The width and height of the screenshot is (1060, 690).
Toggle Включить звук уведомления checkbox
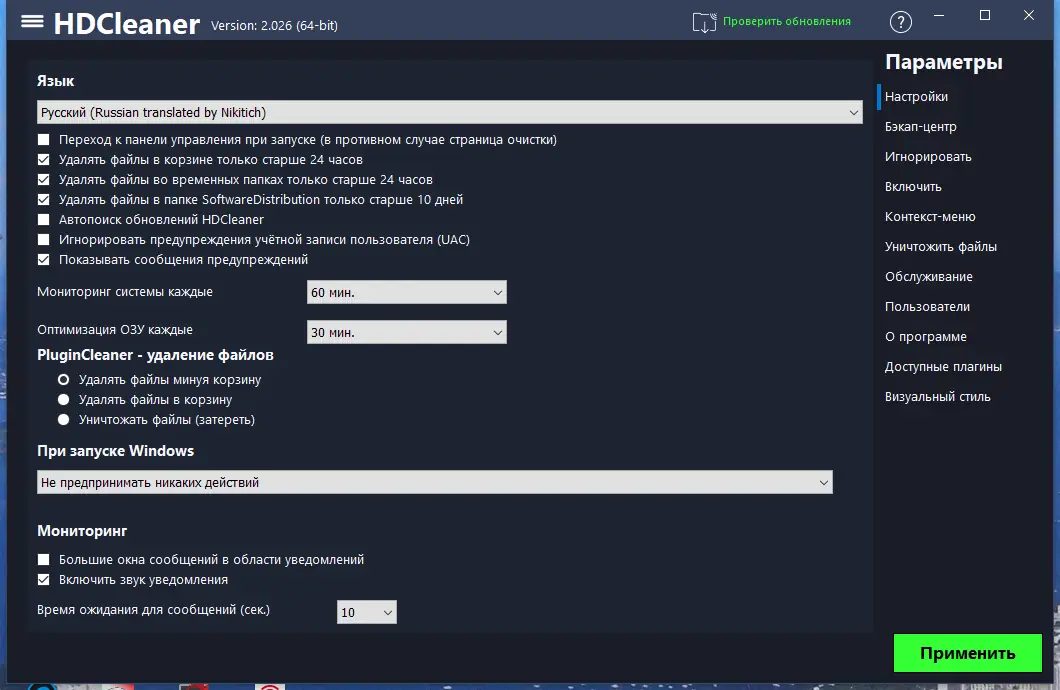point(44,580)
